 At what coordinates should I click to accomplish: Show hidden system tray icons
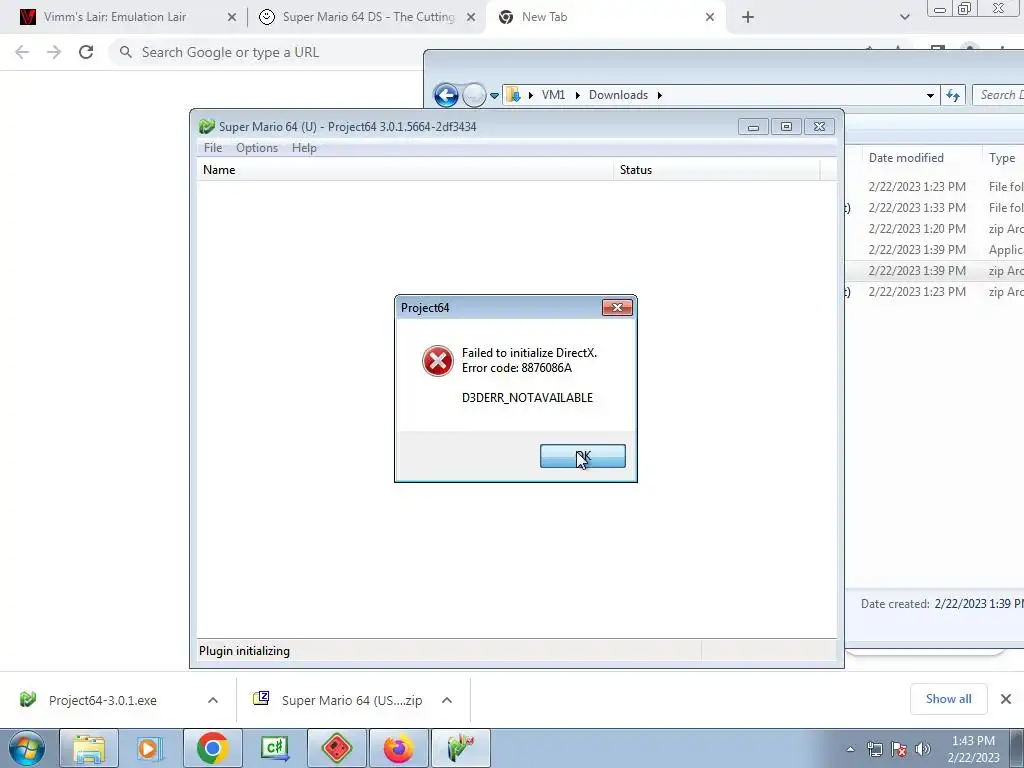[x=850, y=749]
